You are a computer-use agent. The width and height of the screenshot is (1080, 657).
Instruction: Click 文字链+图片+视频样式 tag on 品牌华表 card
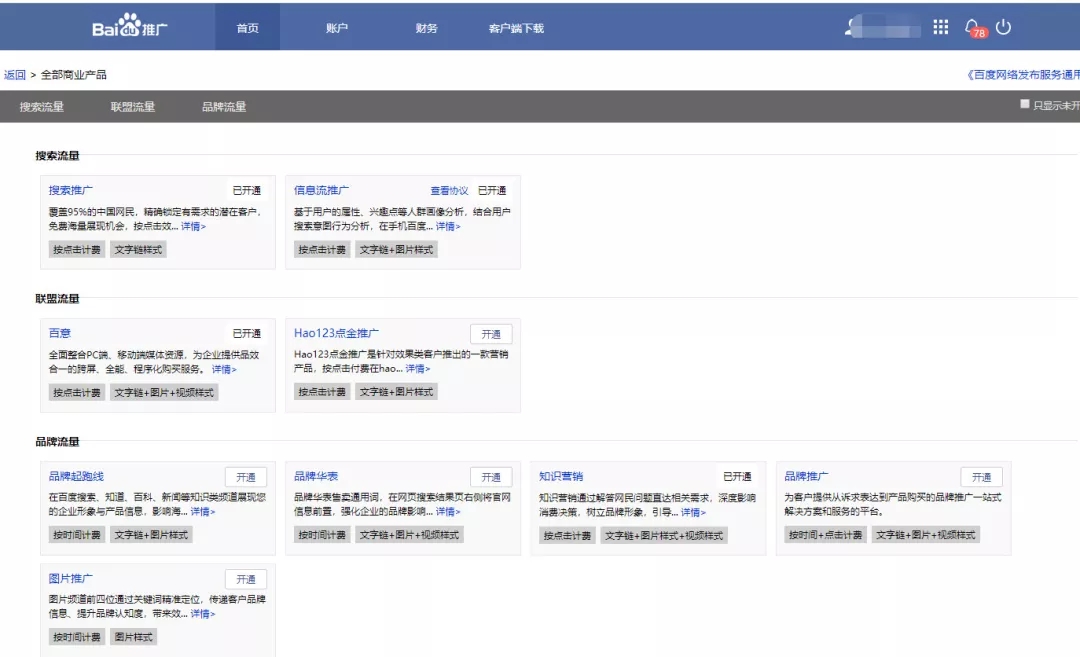coord(409,534)
